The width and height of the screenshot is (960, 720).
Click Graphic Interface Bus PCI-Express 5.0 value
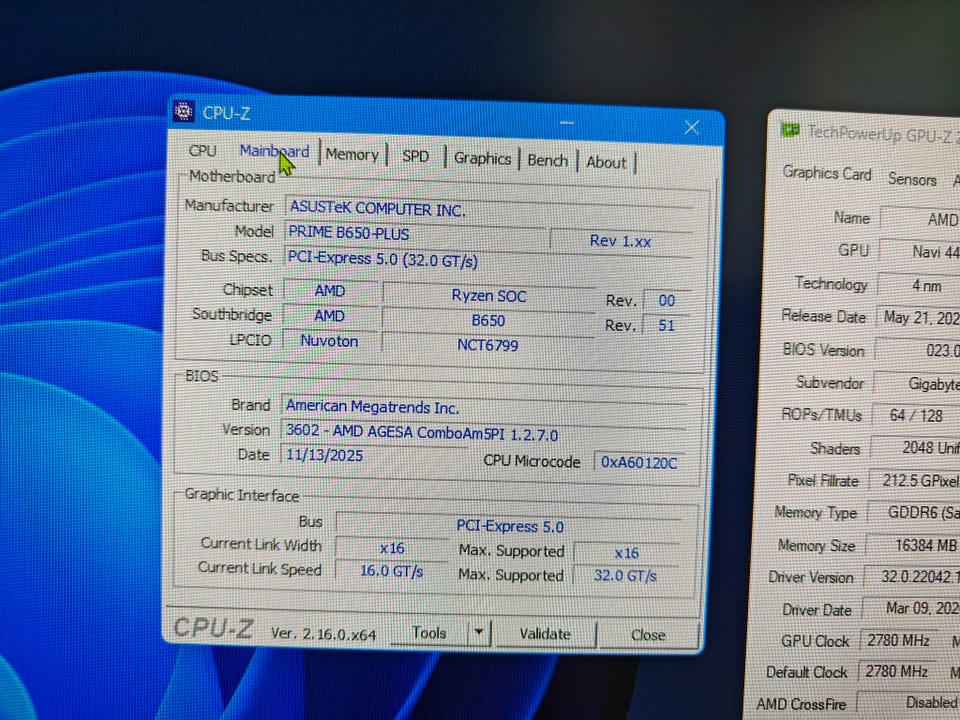click(x=509, y=525)
